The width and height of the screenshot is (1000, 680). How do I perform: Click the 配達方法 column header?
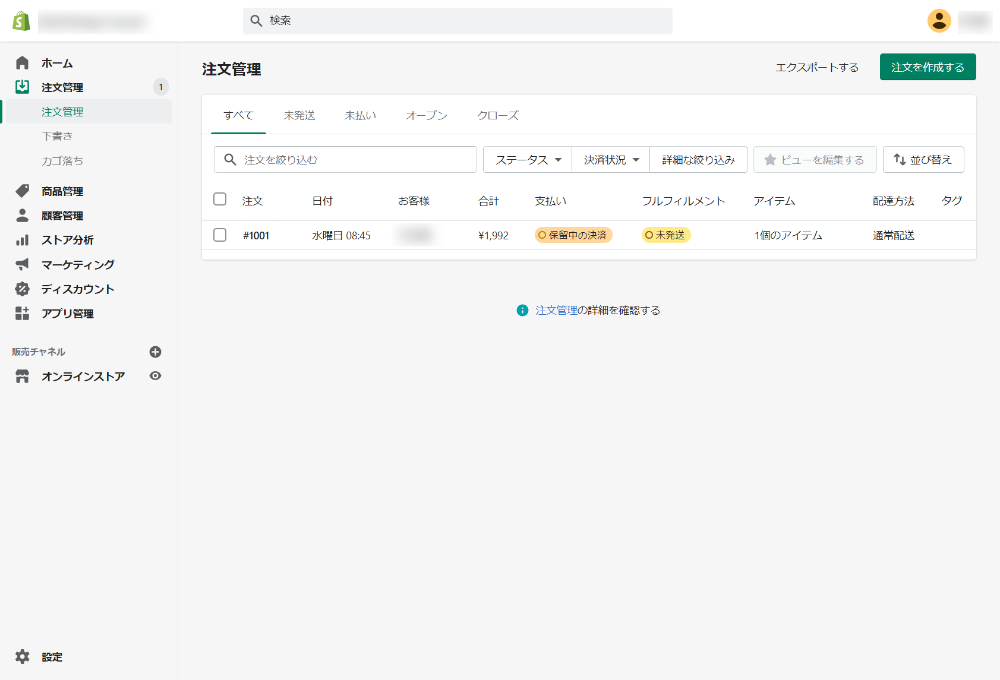click(x=893, y=201)
